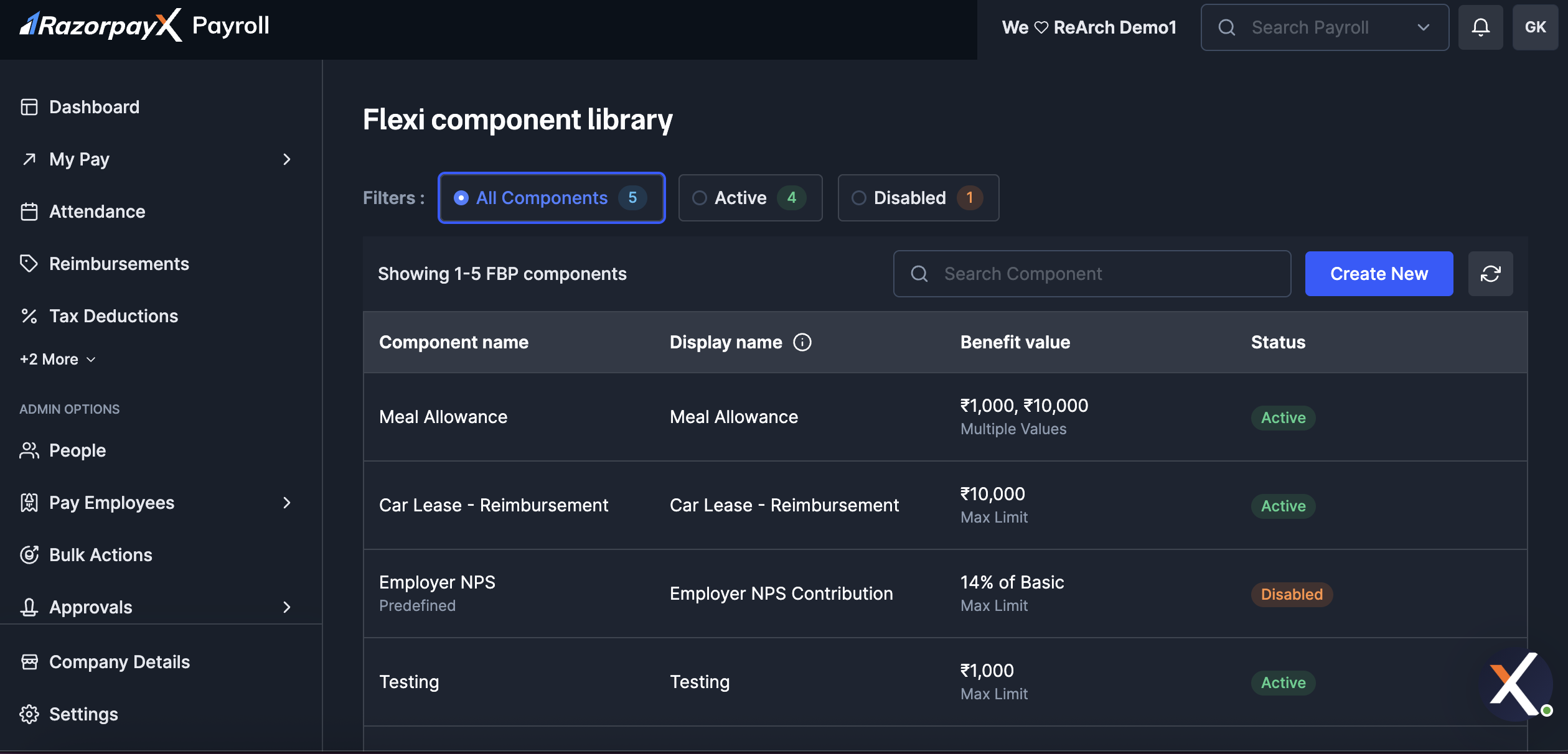The image size is (1568, 754).
Task: Open the RazorpayX chat widget
Action: (x=1516, y=684)
